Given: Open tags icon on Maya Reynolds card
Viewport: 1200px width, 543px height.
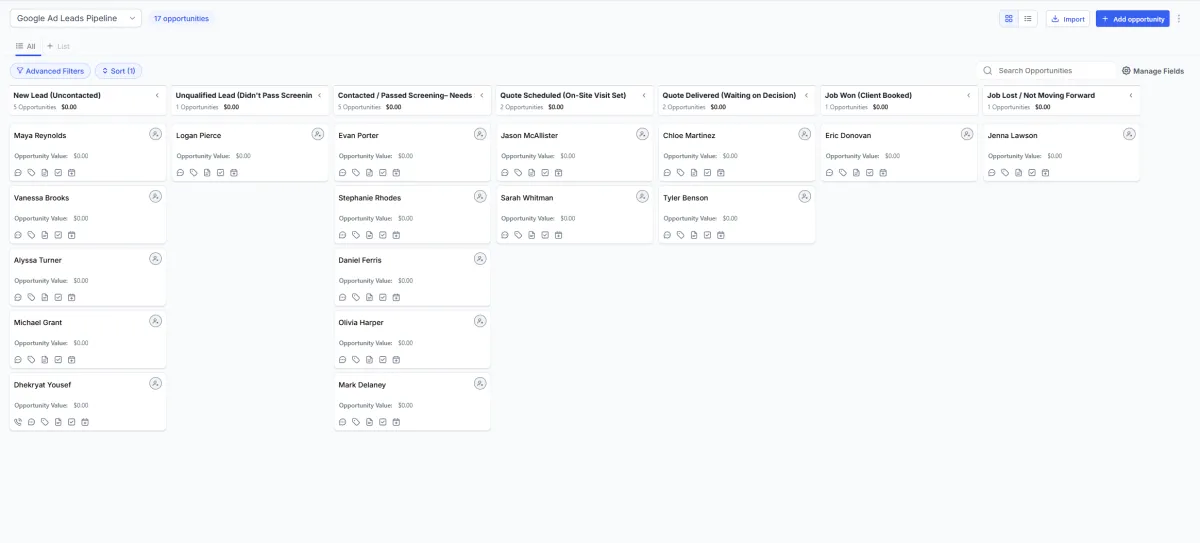Looking at the screenshot, I should pos(31,173).
